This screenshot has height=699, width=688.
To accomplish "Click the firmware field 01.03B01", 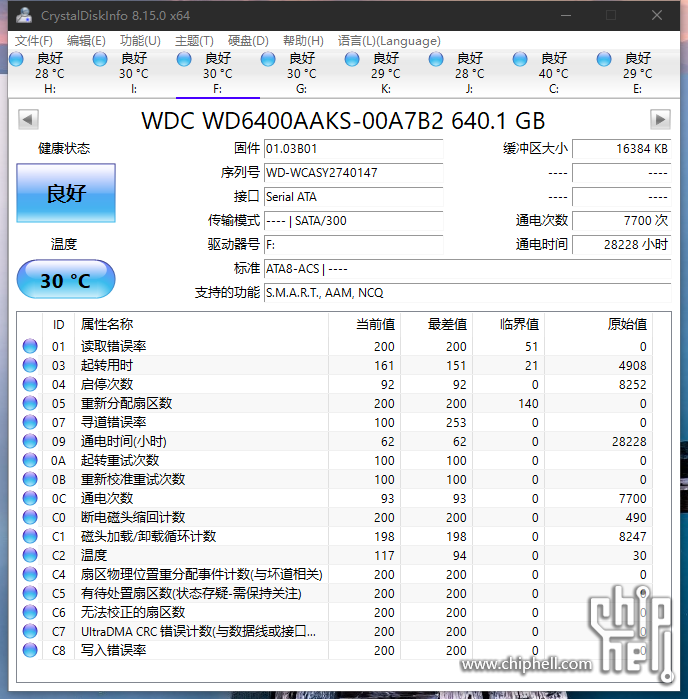I will pyautogui.click(x=354, y=149).
